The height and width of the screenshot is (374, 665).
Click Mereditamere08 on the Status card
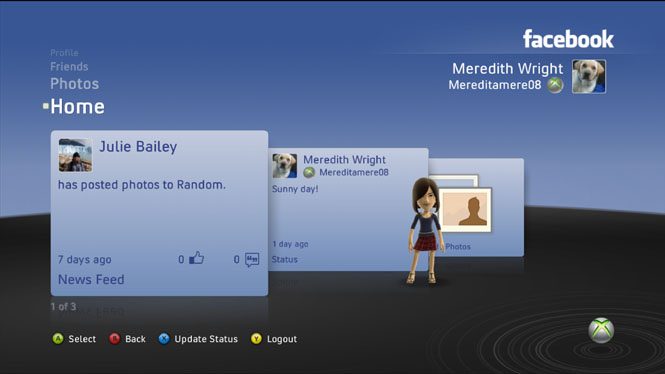tap(354, 172)
